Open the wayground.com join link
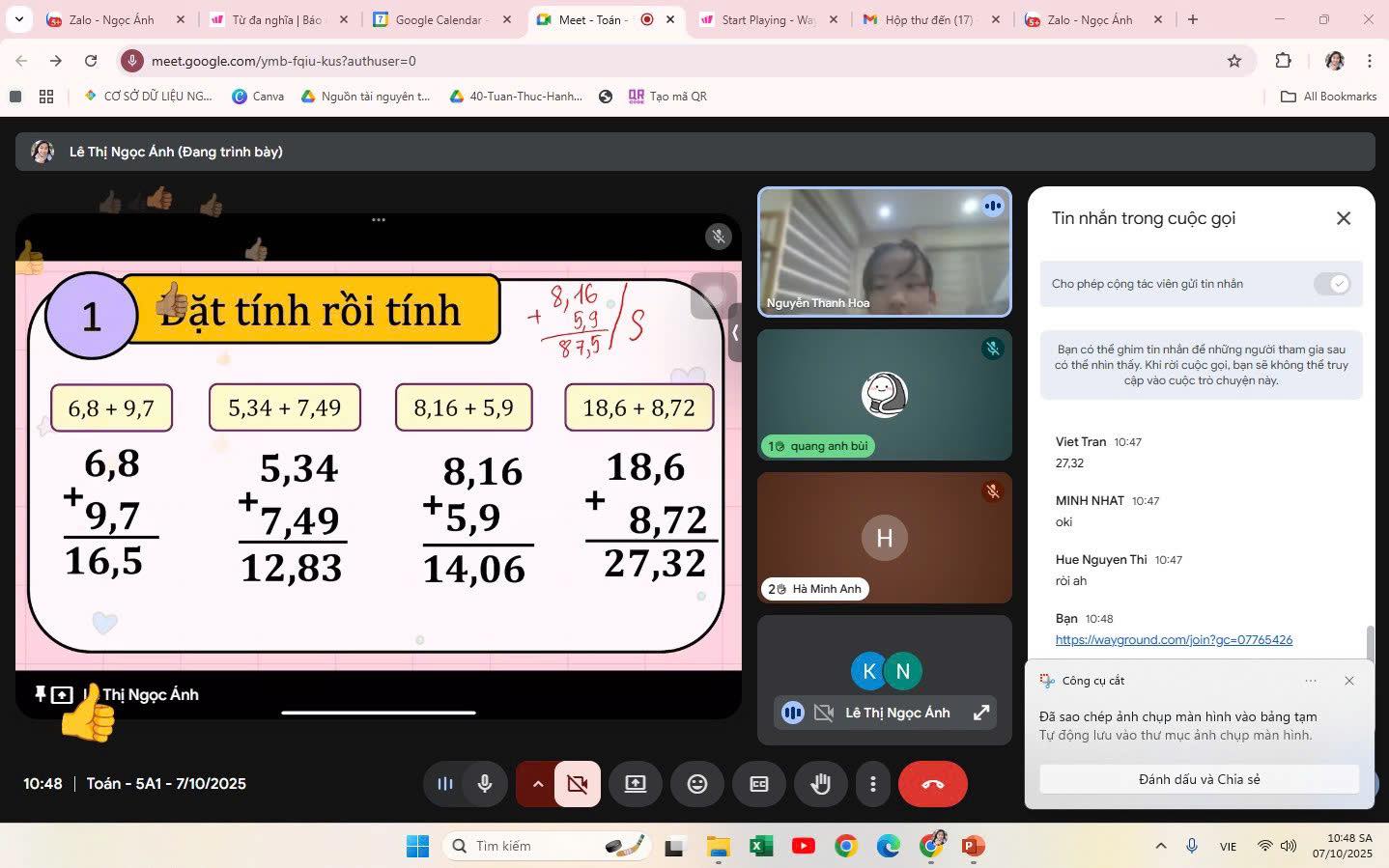This screenshot has width=1389, height=868. pos(1174,640)
